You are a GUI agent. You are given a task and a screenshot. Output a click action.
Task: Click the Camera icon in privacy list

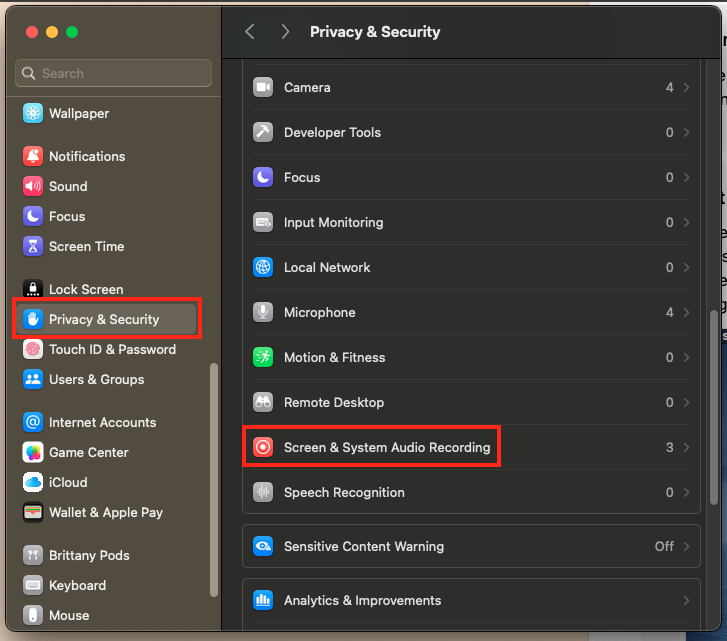click(x=263, y=87)
